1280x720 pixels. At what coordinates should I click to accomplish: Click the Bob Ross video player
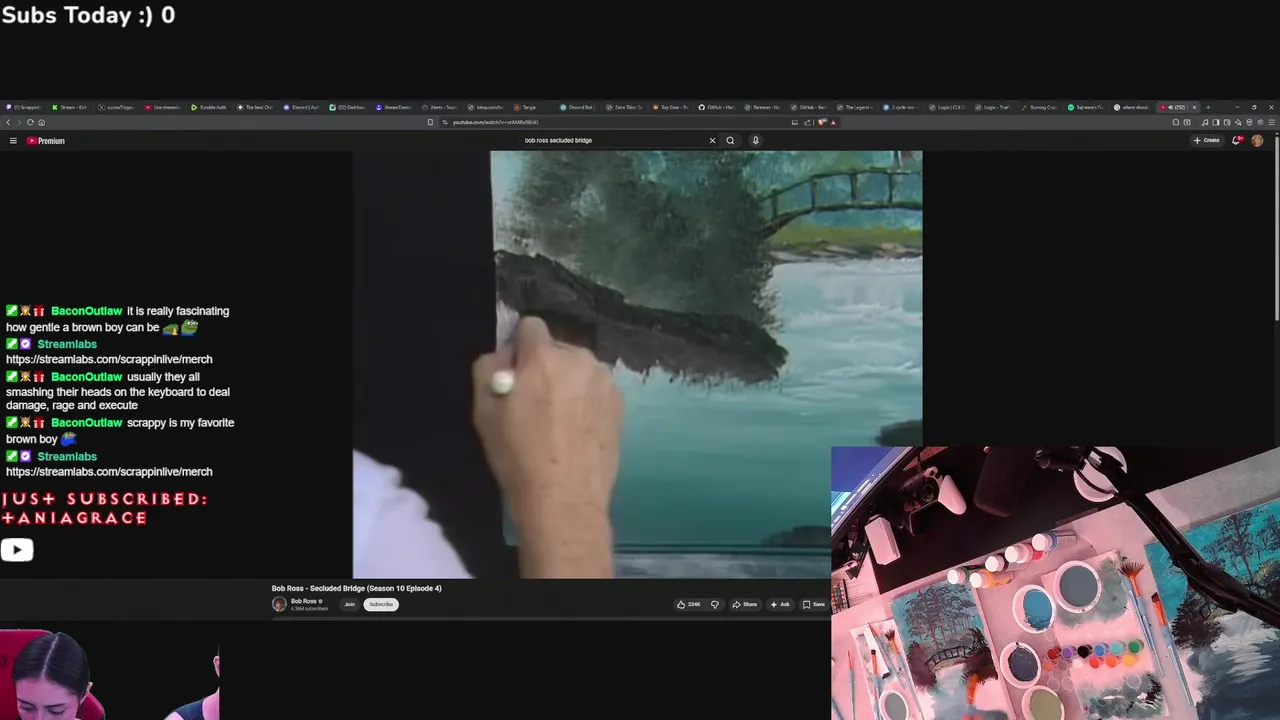tap(637, 364)
